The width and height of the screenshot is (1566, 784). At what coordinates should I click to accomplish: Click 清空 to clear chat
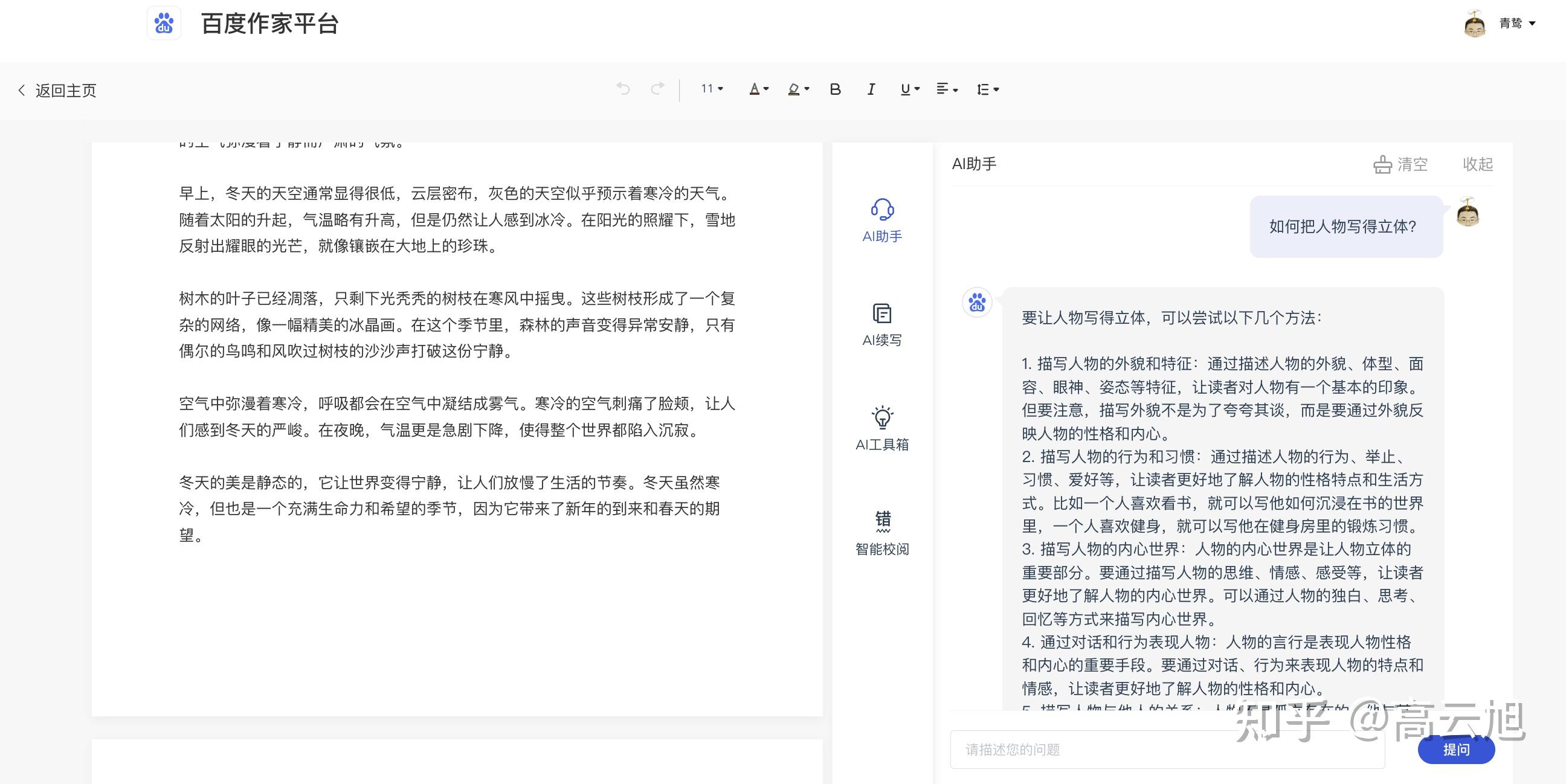coord(1400,164)
